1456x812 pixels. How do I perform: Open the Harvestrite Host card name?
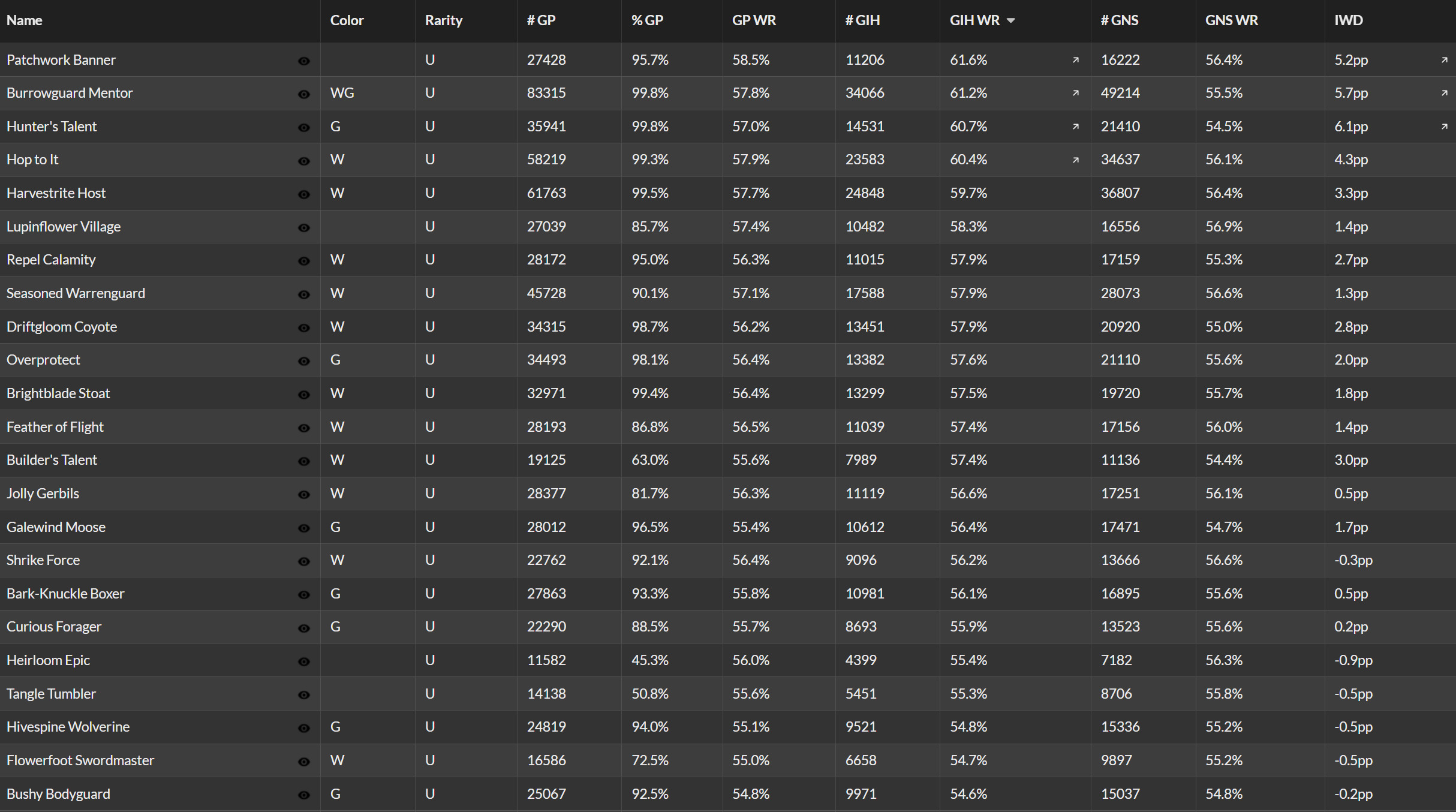coord(56,193)
